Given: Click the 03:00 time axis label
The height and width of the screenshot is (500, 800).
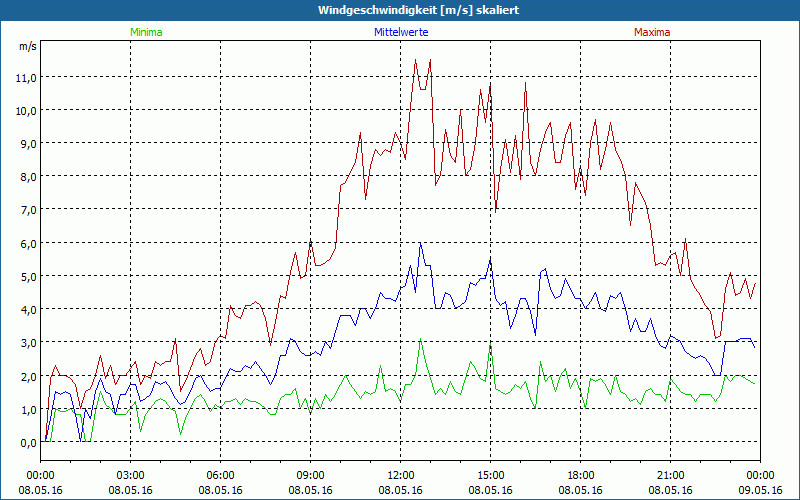Looking at the screenshot, I should [131, 476].
